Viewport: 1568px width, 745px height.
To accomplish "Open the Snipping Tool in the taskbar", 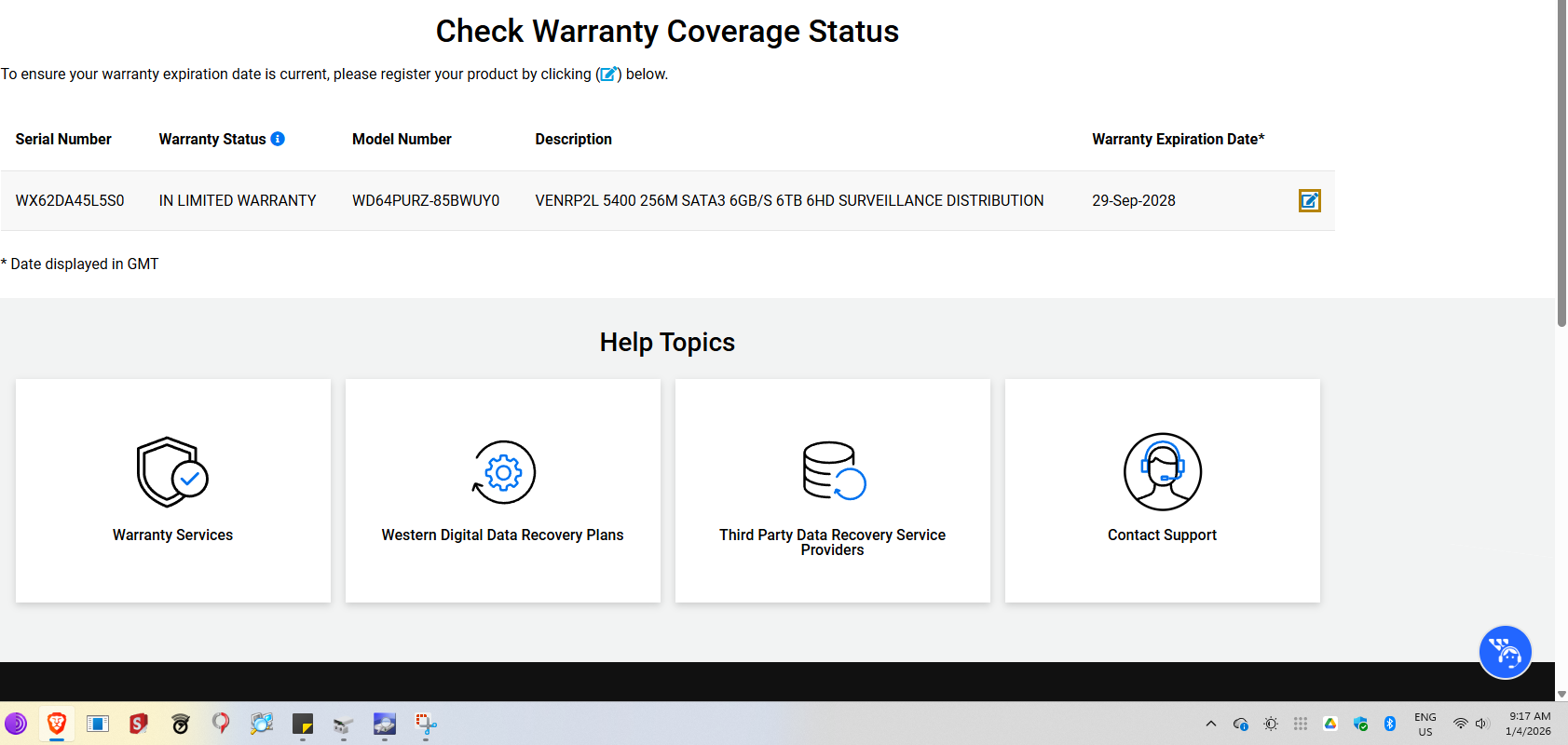I will point(426,724).
